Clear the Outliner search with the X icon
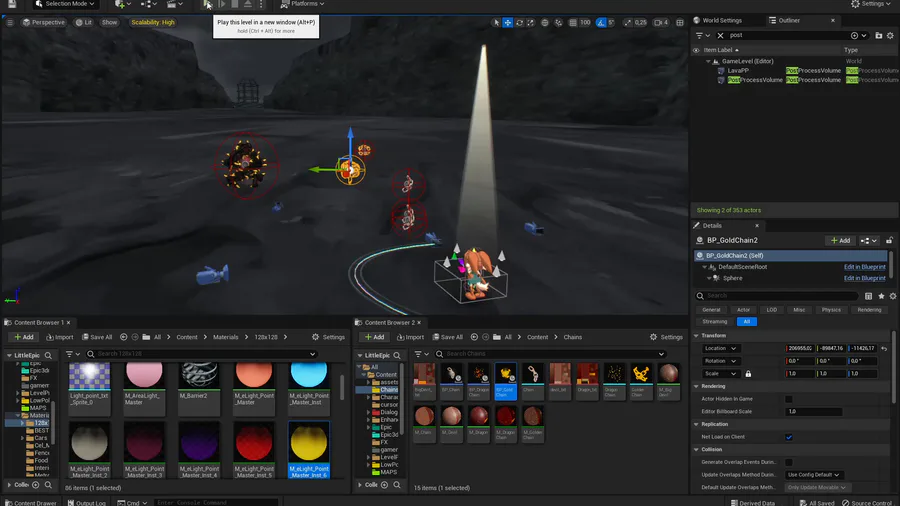The image size is (900, 506). coord(720,36)
